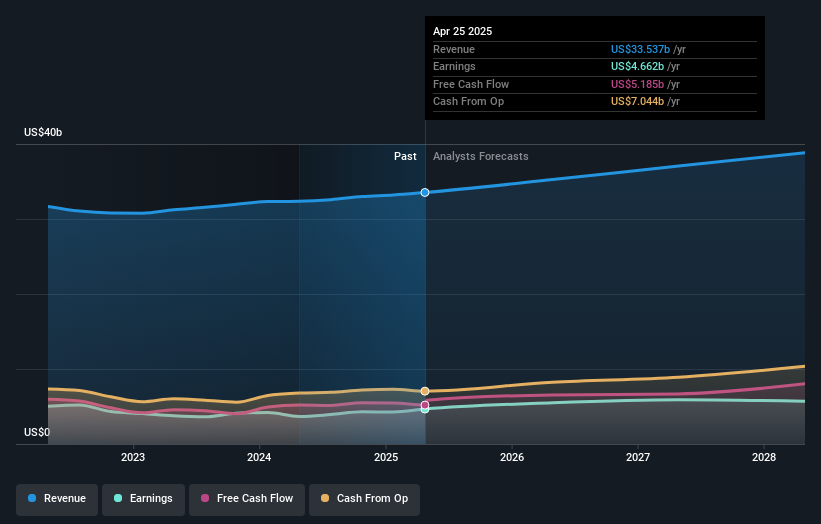Click the orange Cash From Op legend dot

[x=325, y=498]
